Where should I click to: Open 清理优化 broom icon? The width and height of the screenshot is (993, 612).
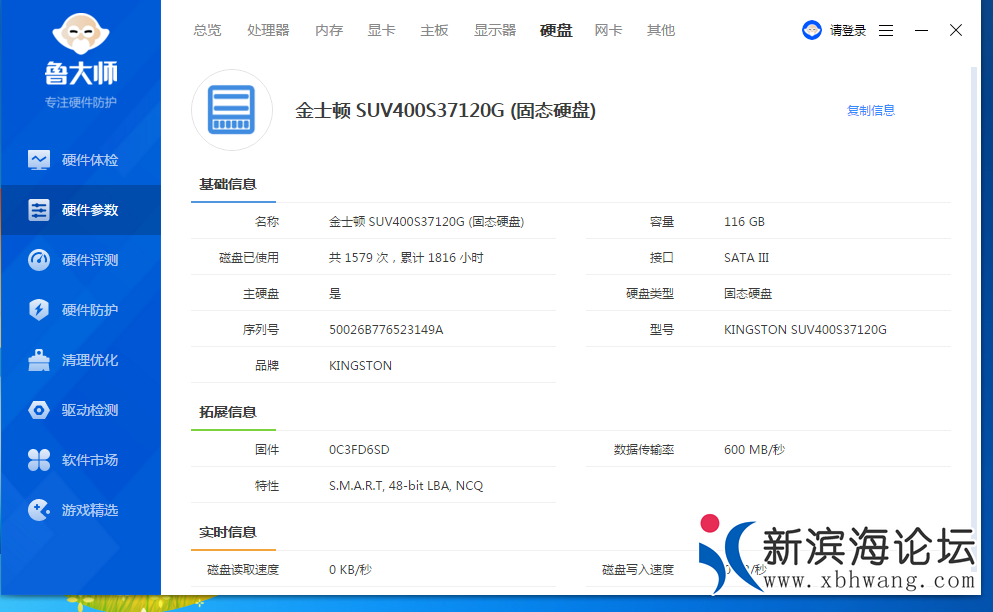(39, 360)
